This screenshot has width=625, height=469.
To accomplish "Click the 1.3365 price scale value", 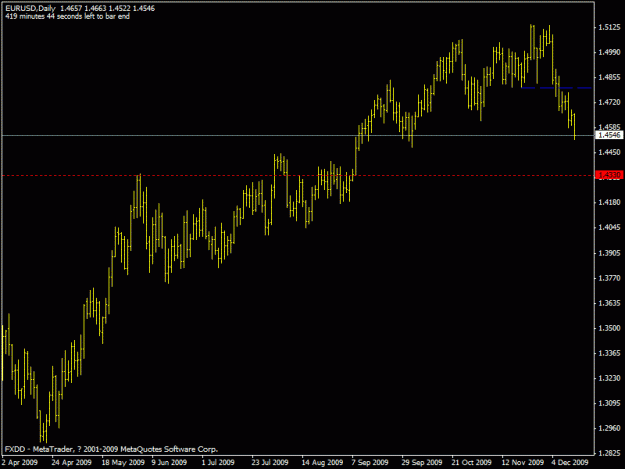I will pyautogui.click(x=610, y=353).
